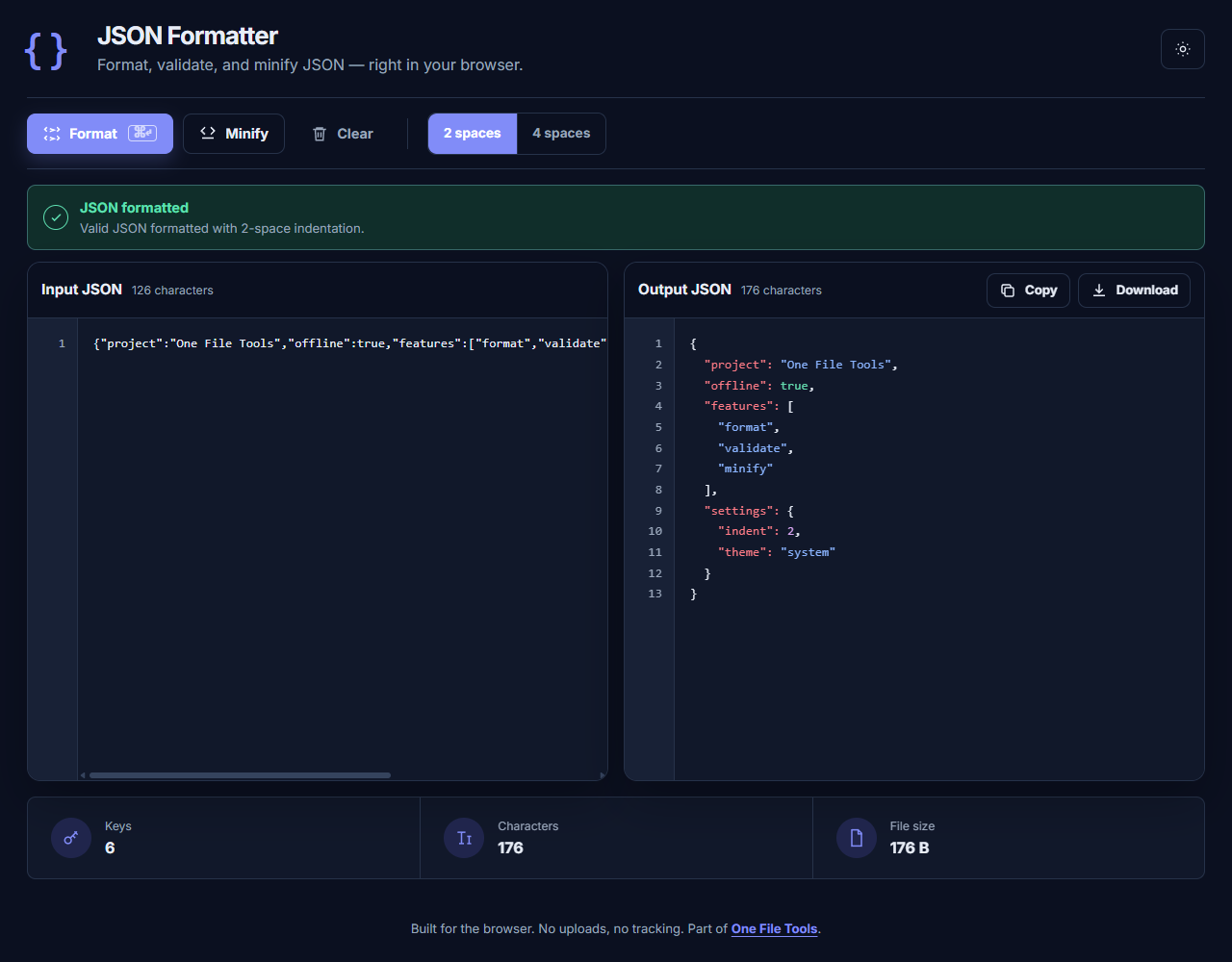Click the "validate" array item in output
1232x962 pixels.
click(x=753, y=448)
